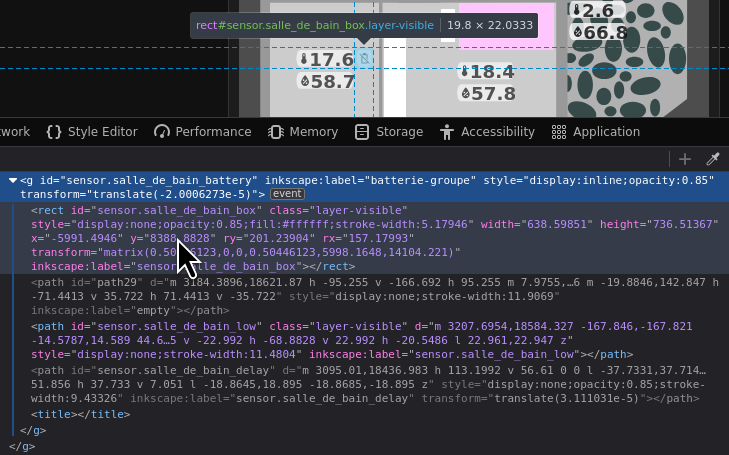Click the plus icon to create new node
The image size is (729, 455).
(685, 159)
